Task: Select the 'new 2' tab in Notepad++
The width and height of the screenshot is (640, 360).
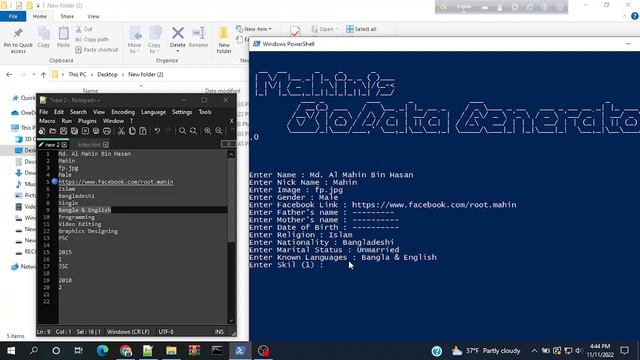Action: (x=52, y=145)
